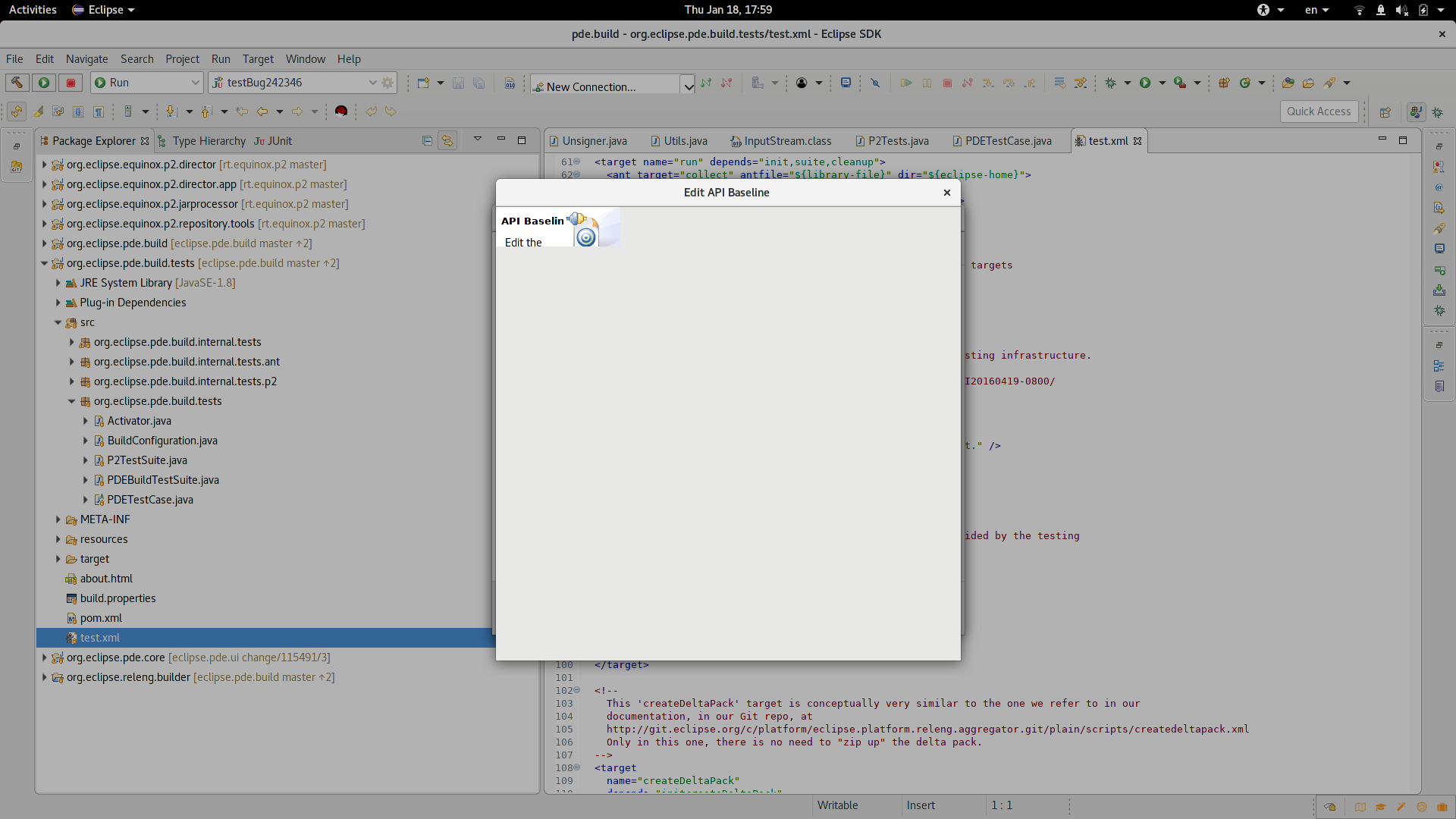
Task: Open the Navigate menu
Action: coord(86,59)
